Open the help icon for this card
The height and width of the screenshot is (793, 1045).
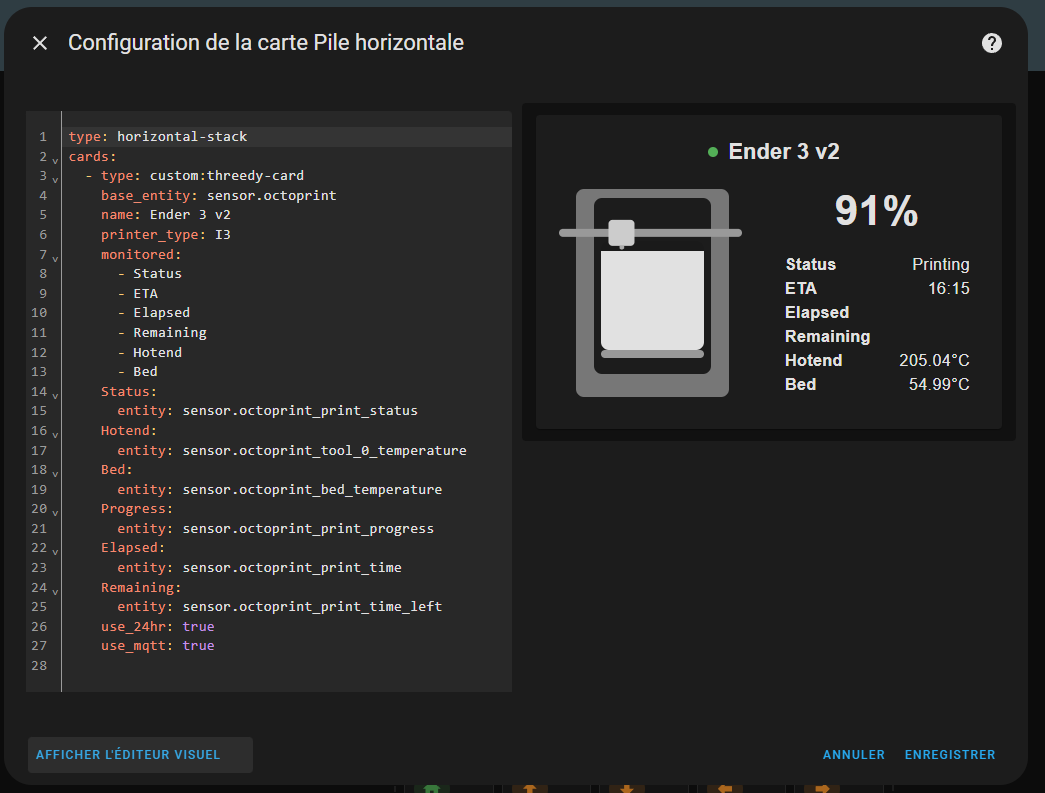click(992, 43)
